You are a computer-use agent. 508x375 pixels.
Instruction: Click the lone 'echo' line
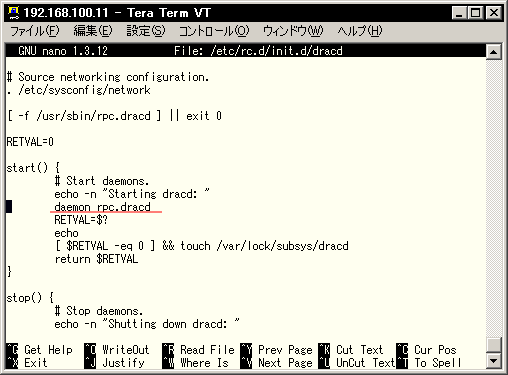point(66,233)
